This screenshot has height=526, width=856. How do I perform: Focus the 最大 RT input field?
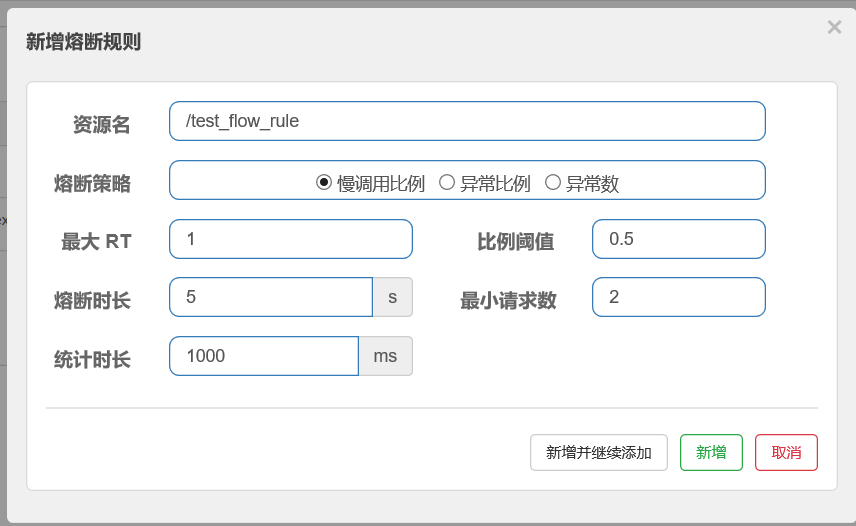[290, 239]
